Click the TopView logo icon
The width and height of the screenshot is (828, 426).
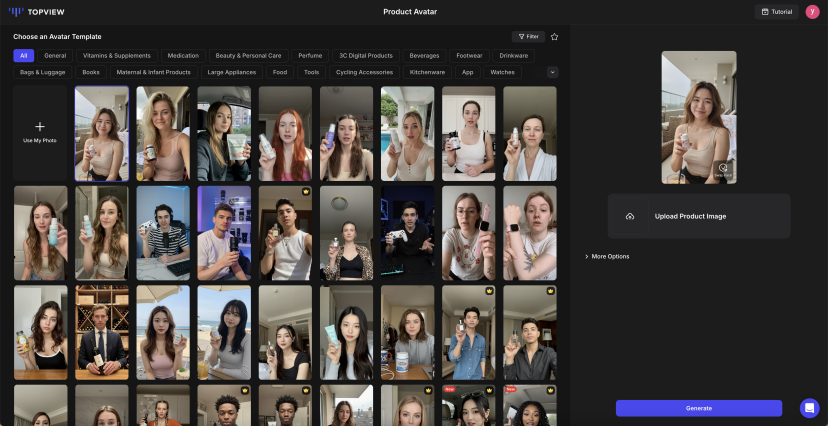click(x=16, y=12)
